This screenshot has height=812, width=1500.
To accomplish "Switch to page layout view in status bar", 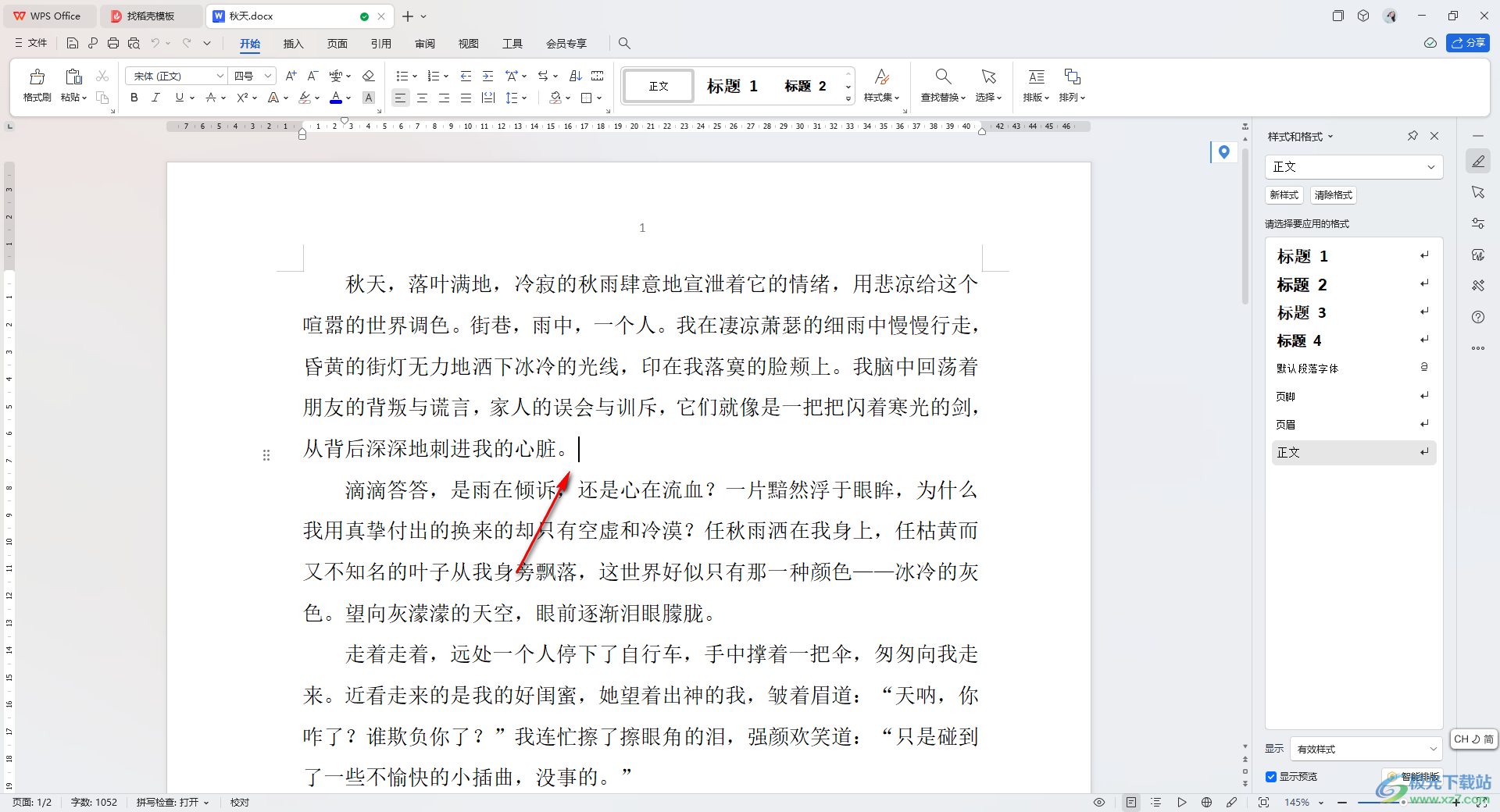I will [1131, 802].
